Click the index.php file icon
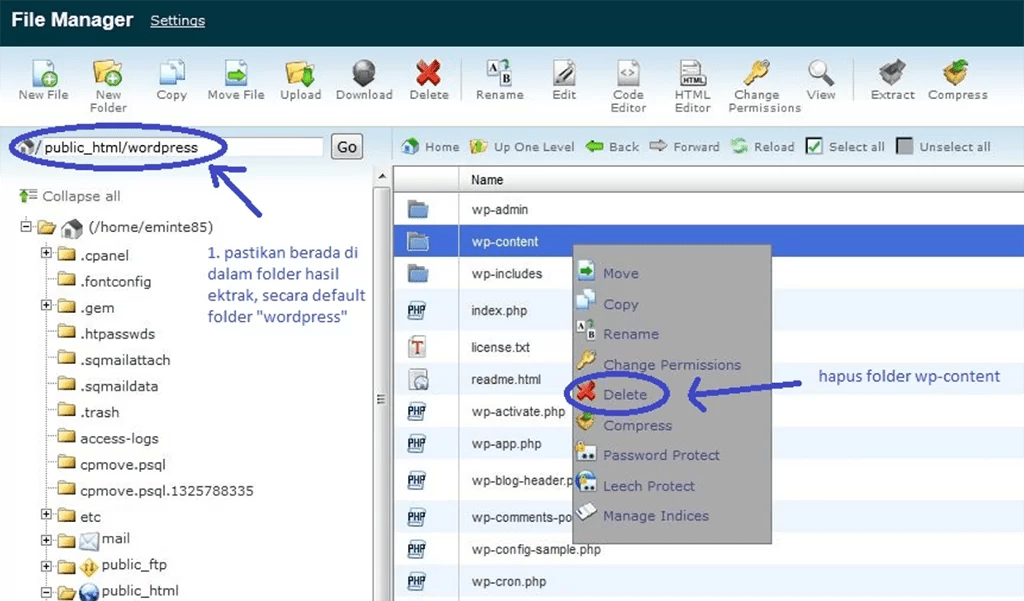1024x601 pixels. 417,310
